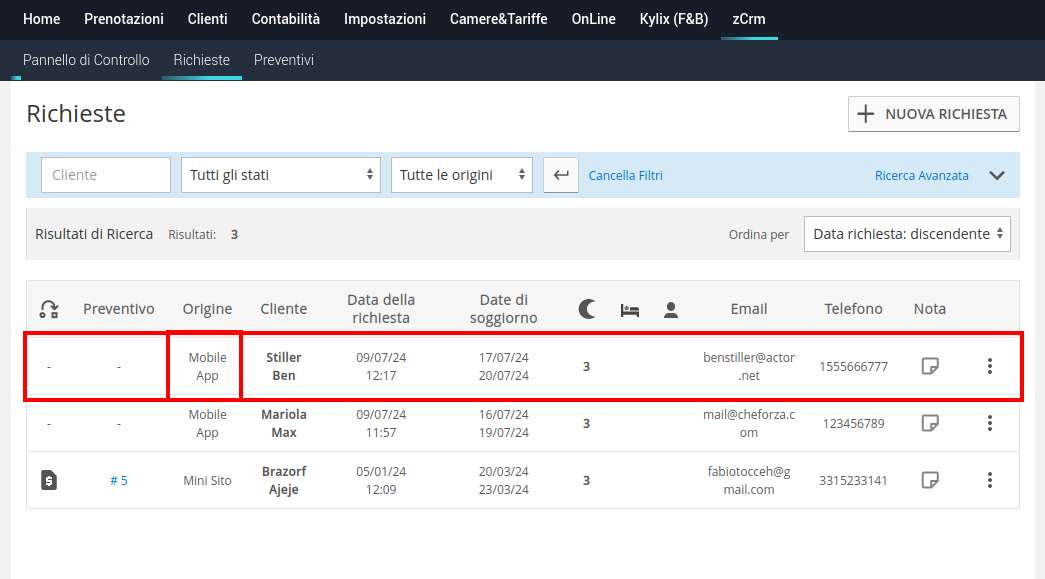Switch to the Preventivi tab
1045x579 pixels.
(x=284, y=60)
